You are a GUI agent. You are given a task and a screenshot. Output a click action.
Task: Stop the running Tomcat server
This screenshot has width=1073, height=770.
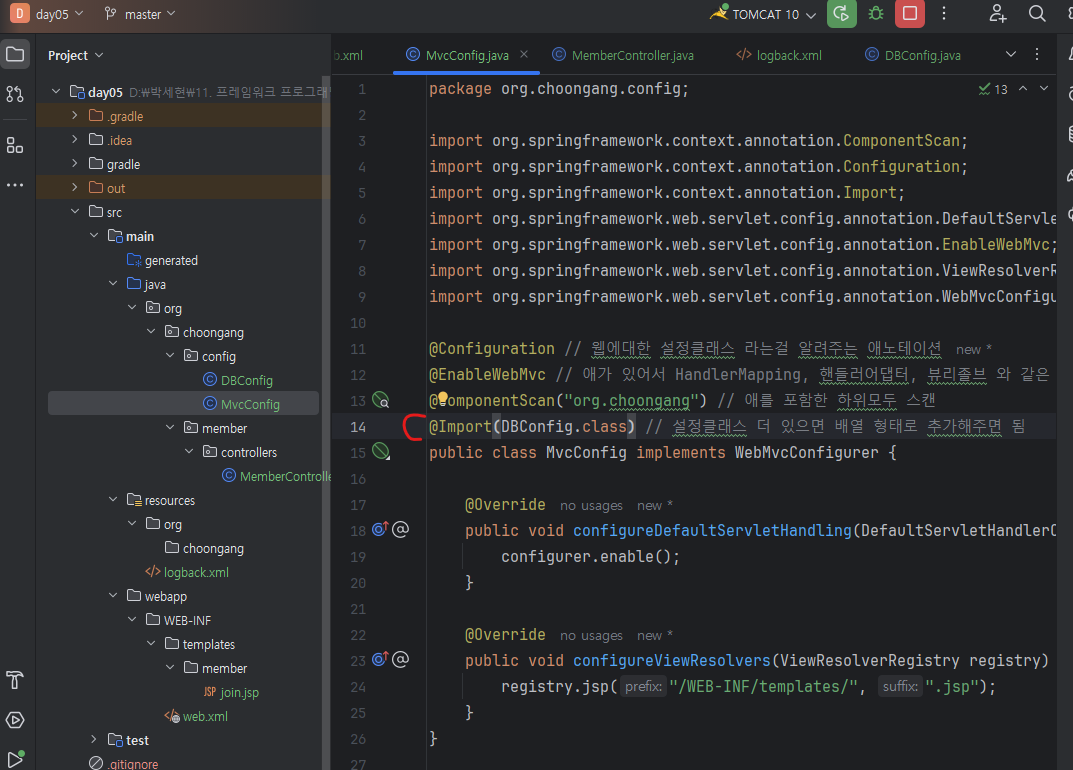point(910,14)
